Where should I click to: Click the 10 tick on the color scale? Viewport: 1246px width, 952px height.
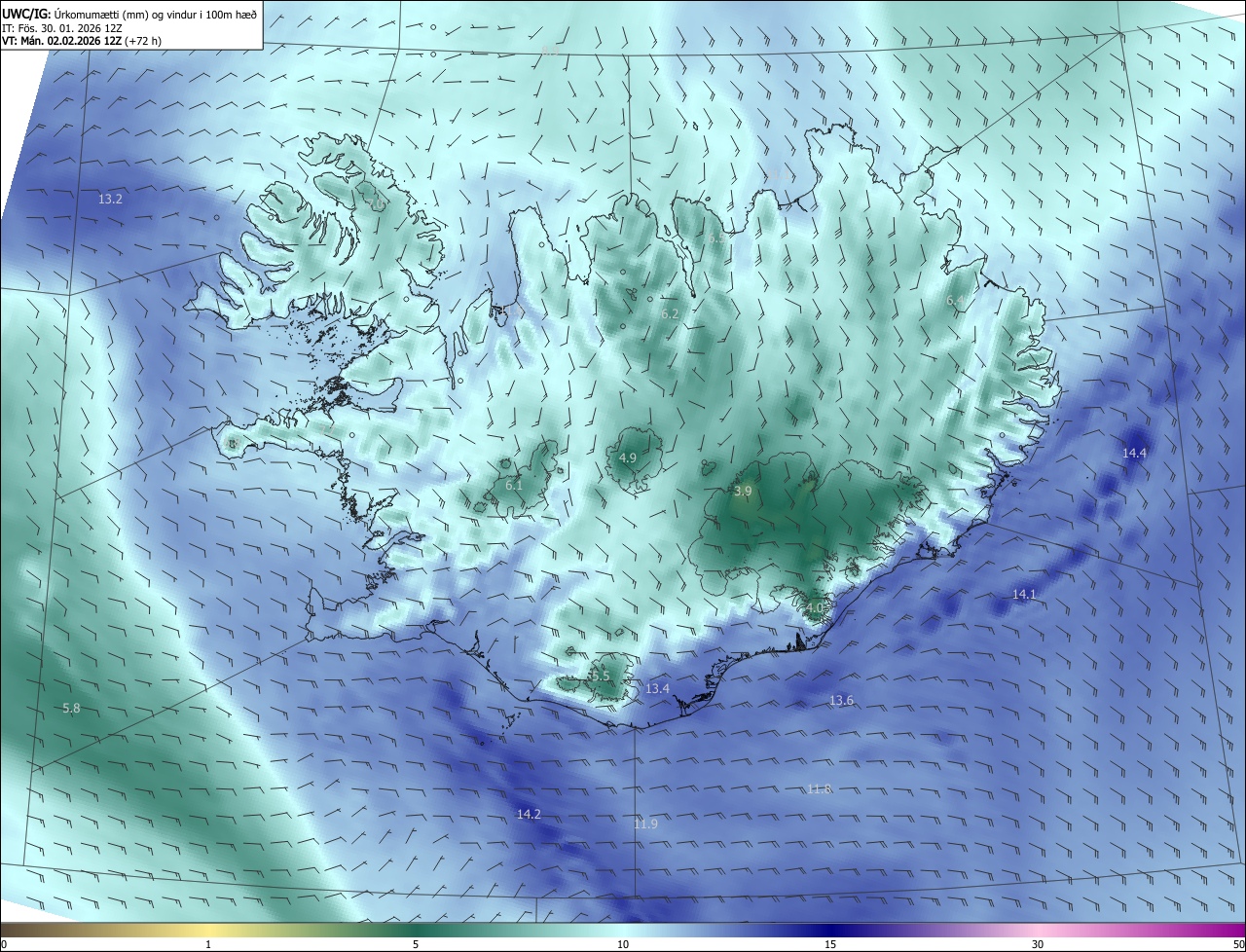tap(623, 944)
